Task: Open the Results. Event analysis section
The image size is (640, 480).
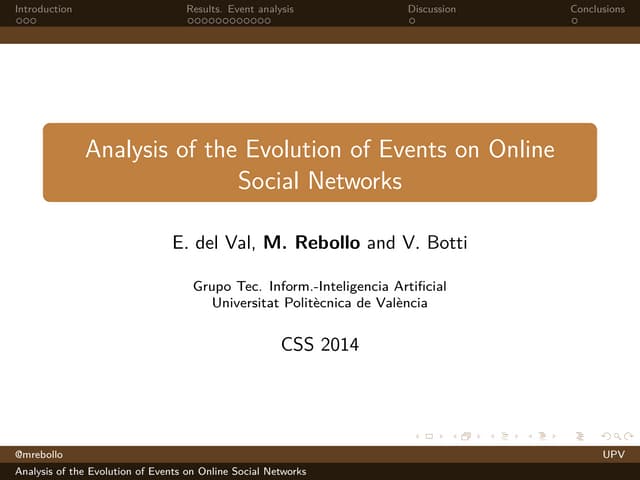Action: [240, 9]
